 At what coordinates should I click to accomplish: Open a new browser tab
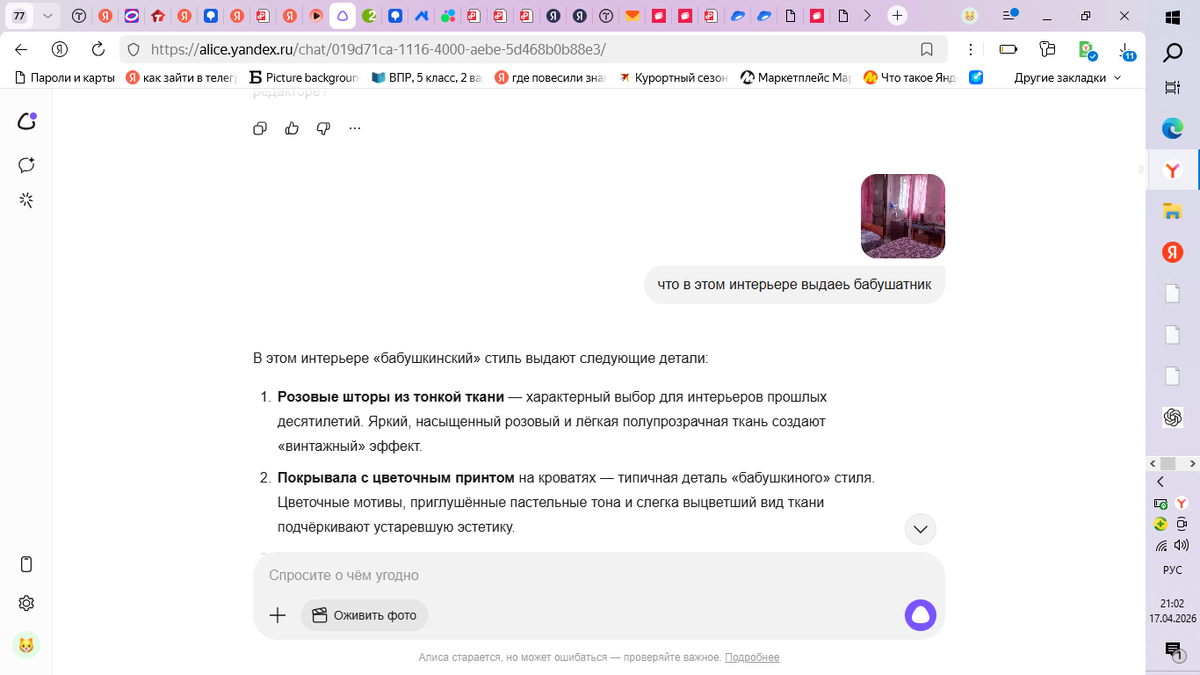coord(897,16)
